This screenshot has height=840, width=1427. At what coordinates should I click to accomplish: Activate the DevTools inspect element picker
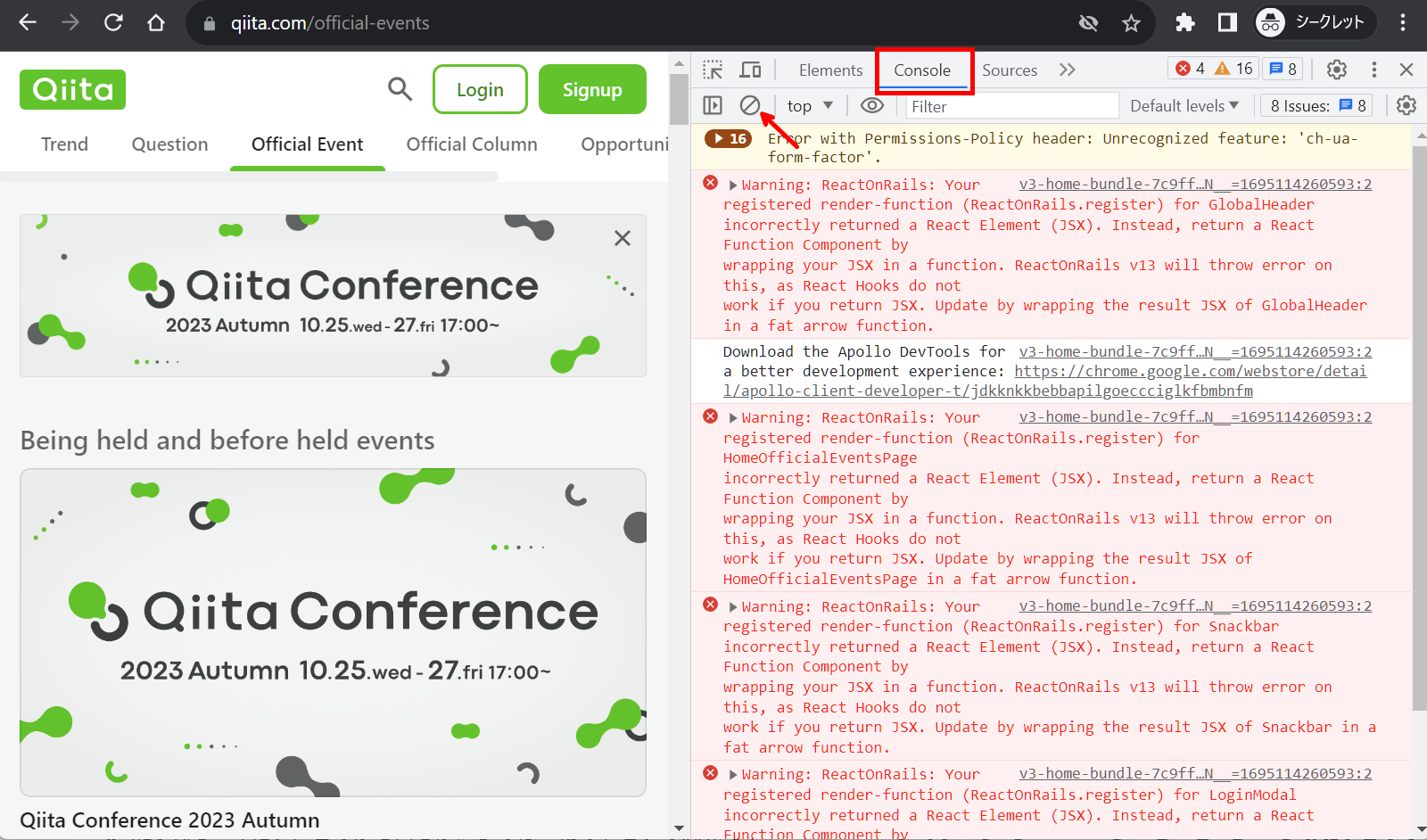tap(713, 70)
